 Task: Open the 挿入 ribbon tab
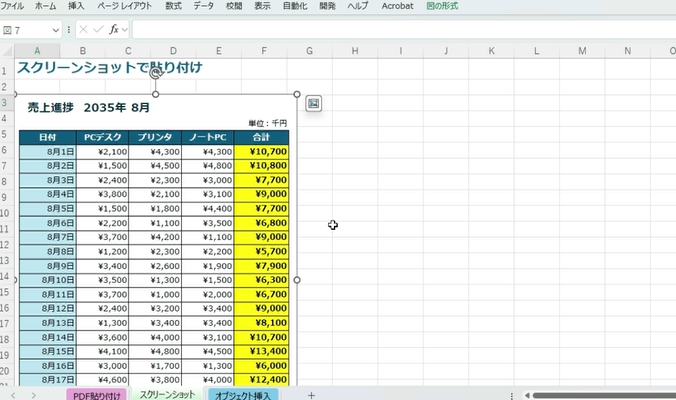point(76,6)
